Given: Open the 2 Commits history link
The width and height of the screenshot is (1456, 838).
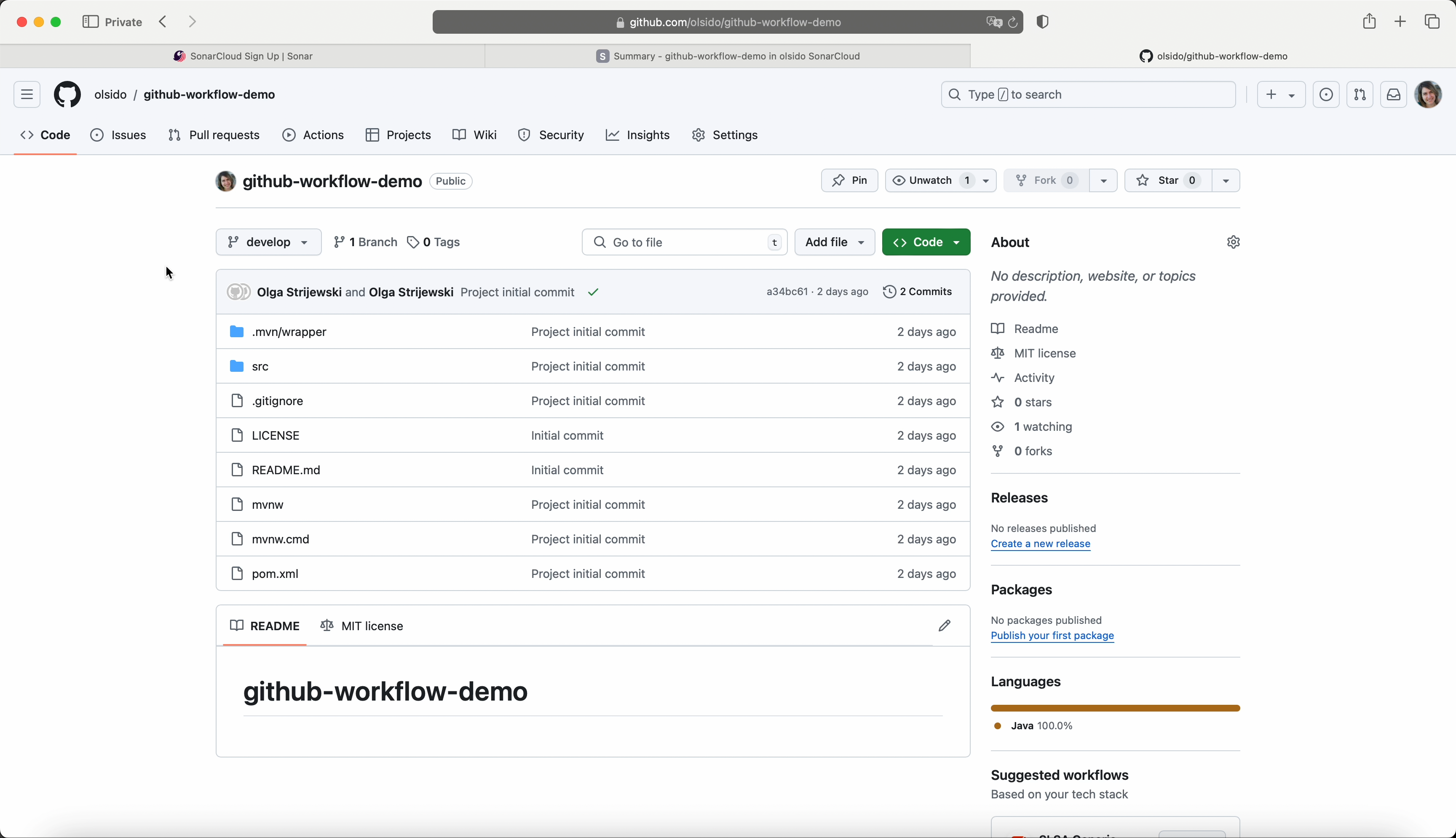Looking at the screenshot, I should (x=918, y=292).
